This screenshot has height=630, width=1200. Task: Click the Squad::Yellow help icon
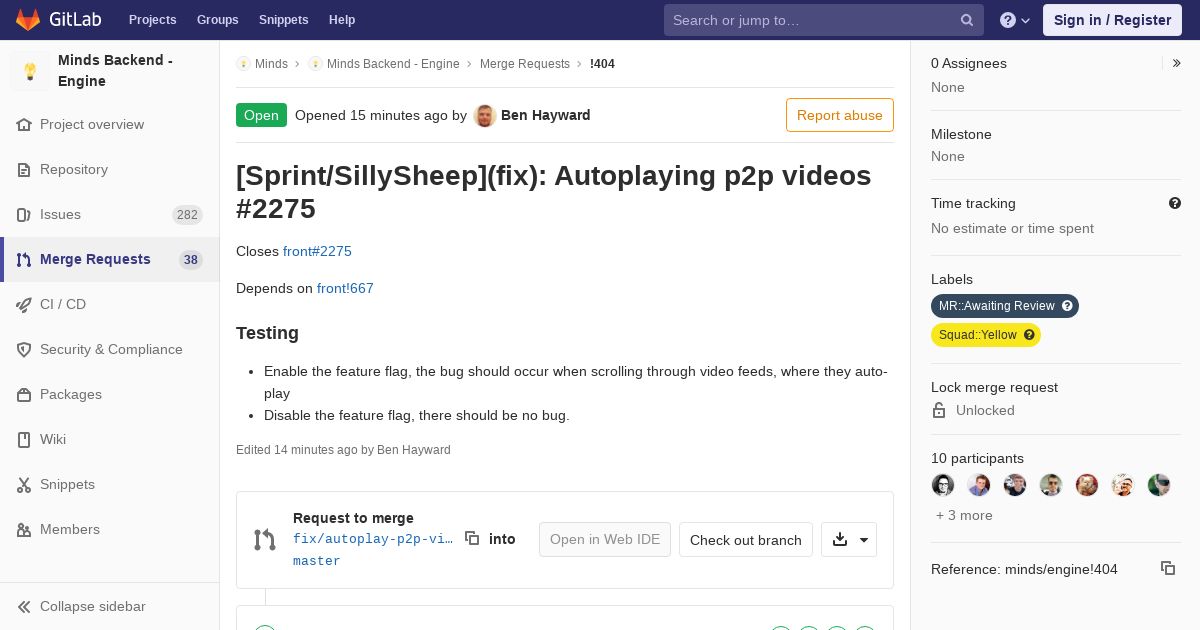click(1030, 335)
